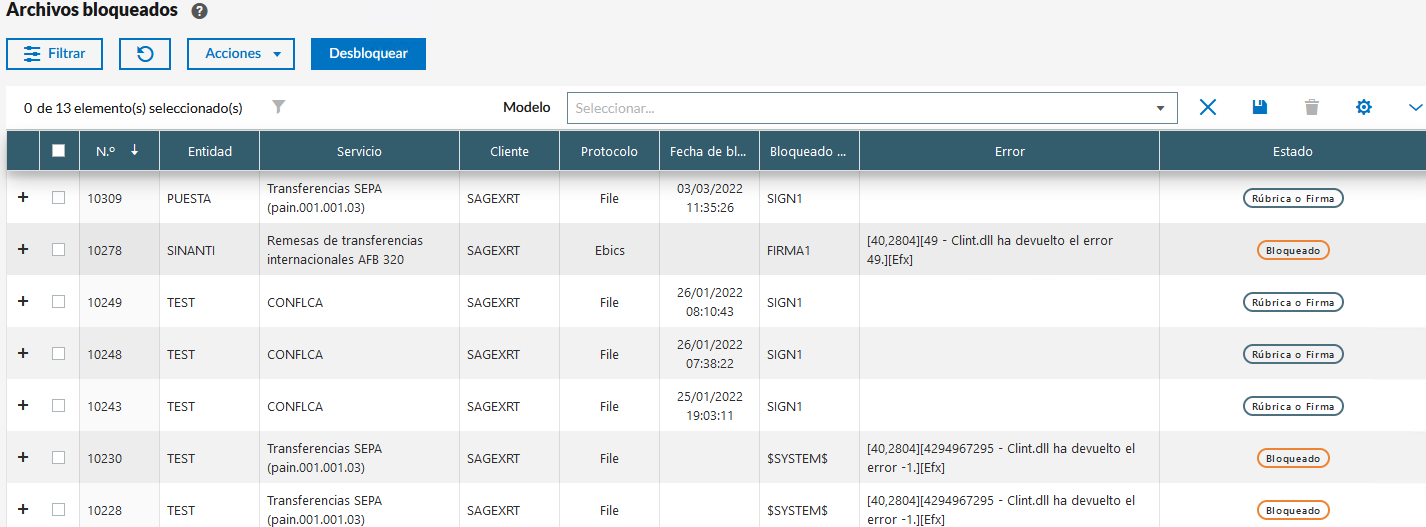
Task: Expand the chevron at the toolbar's right end
Action: click(x=1415, y=107)
